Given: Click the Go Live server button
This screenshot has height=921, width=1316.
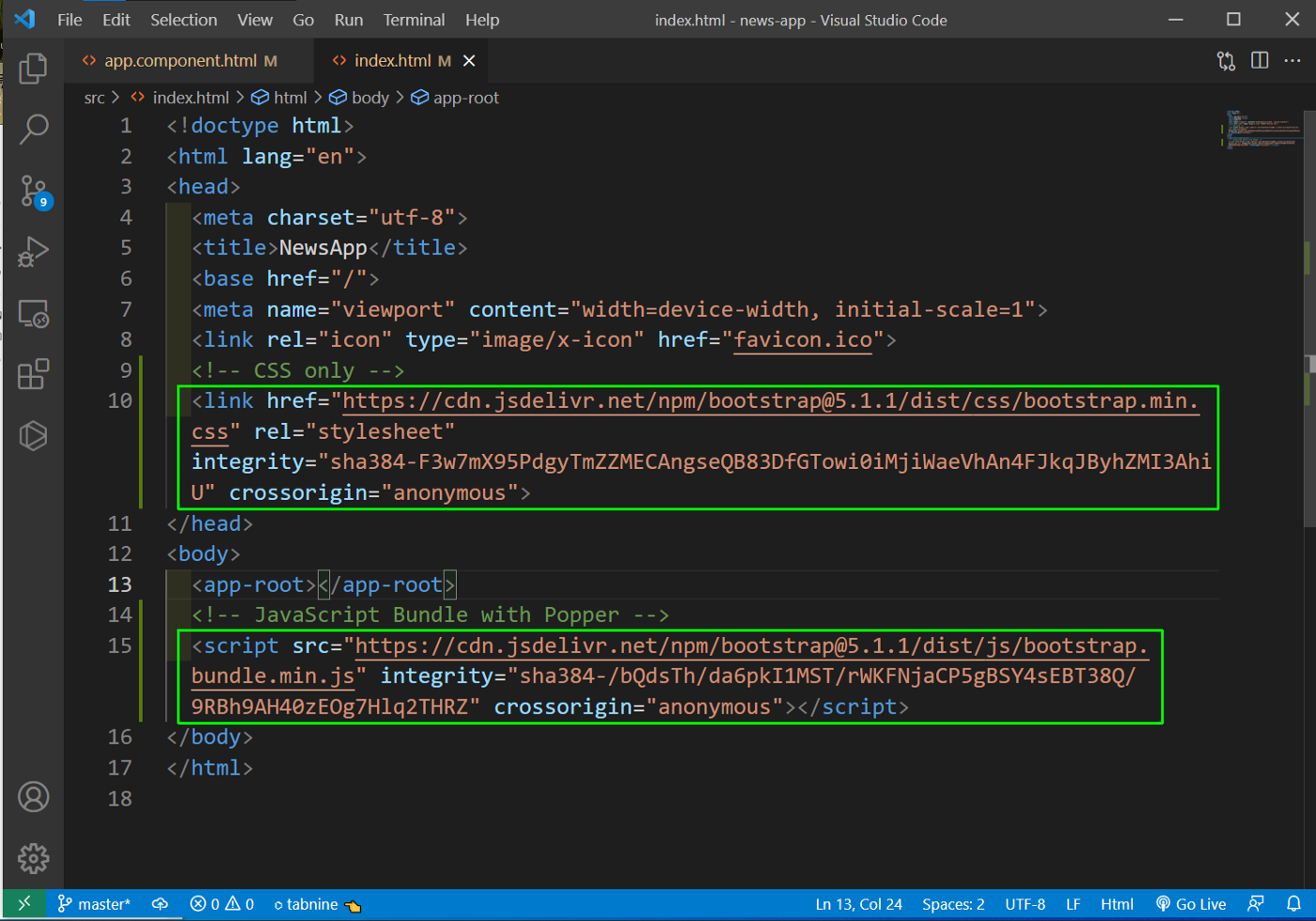Looking at the screenshot, I should 1191,904.
